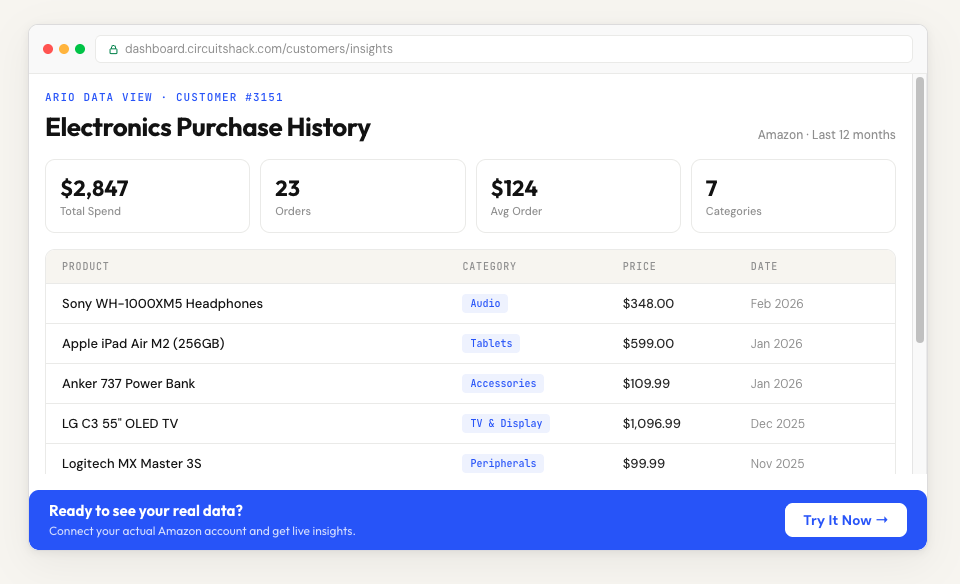Screen dimensions: 960x584
Task: Click the Date column header
Action: coord(764,267)
